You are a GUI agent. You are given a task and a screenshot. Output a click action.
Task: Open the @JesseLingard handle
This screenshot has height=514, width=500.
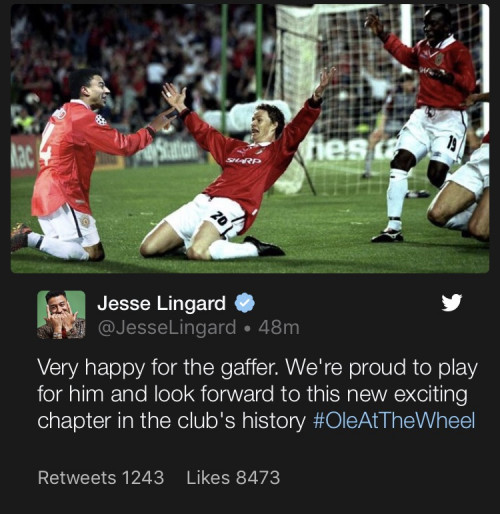pos(167,328)
